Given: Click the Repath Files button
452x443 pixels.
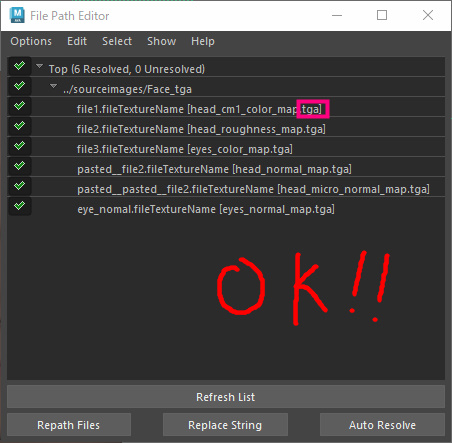Looking at the screenshot, I should tap(69, 425).
